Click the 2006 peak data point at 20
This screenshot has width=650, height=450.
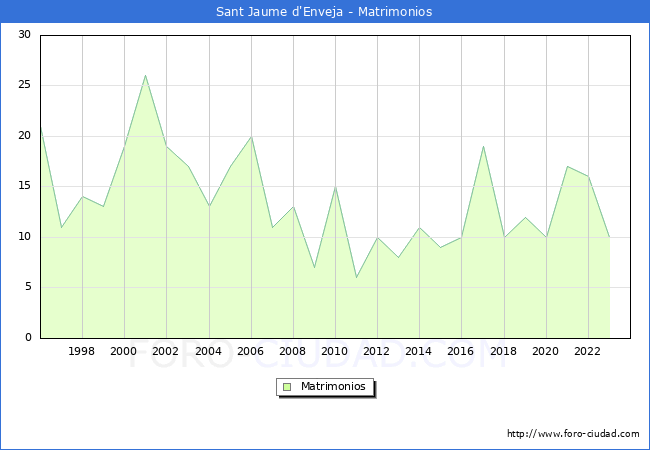[251, 136]
